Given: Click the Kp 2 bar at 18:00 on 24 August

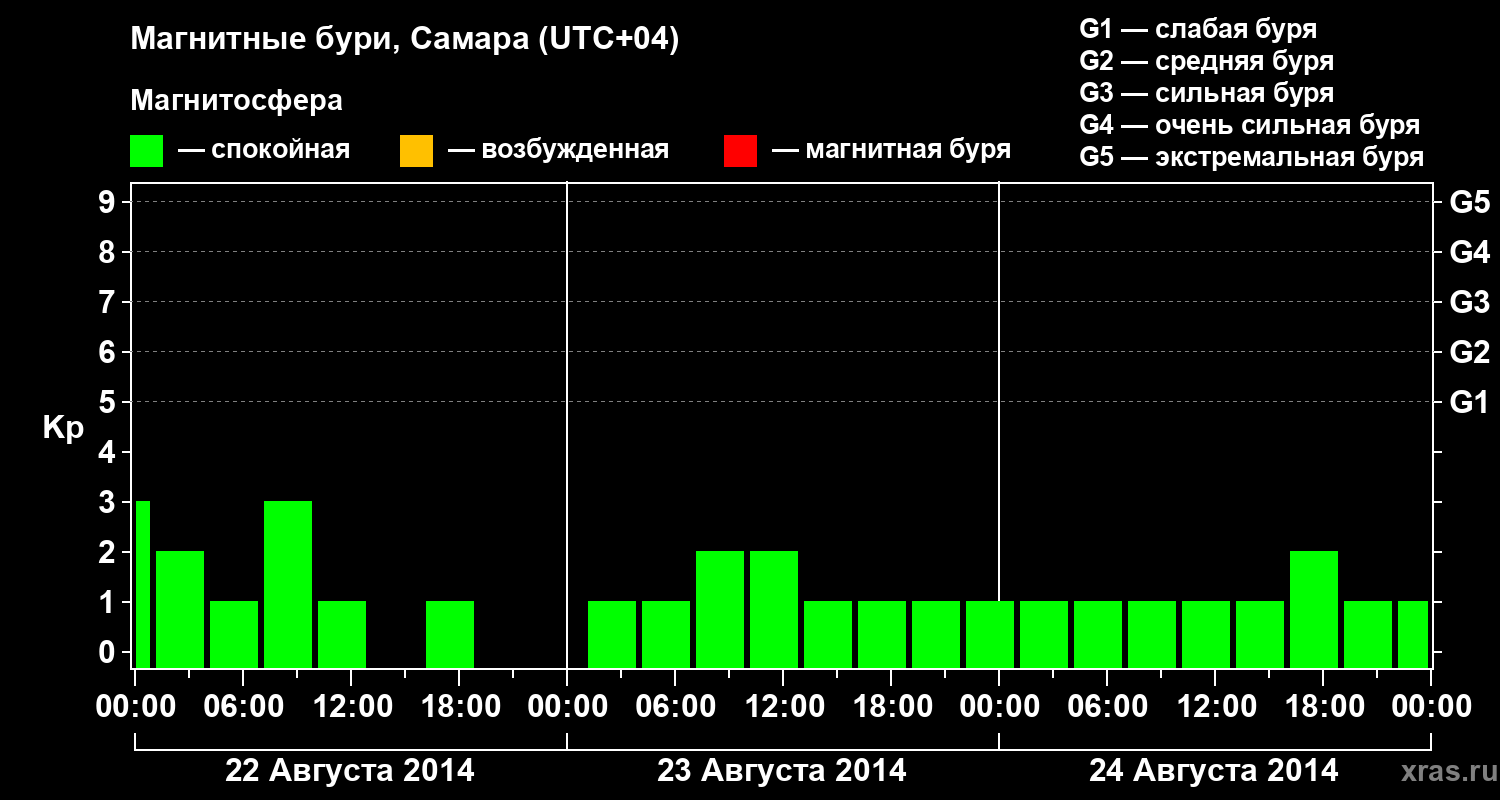Looking at the screenshot, I should click(x=1314, y=609).
